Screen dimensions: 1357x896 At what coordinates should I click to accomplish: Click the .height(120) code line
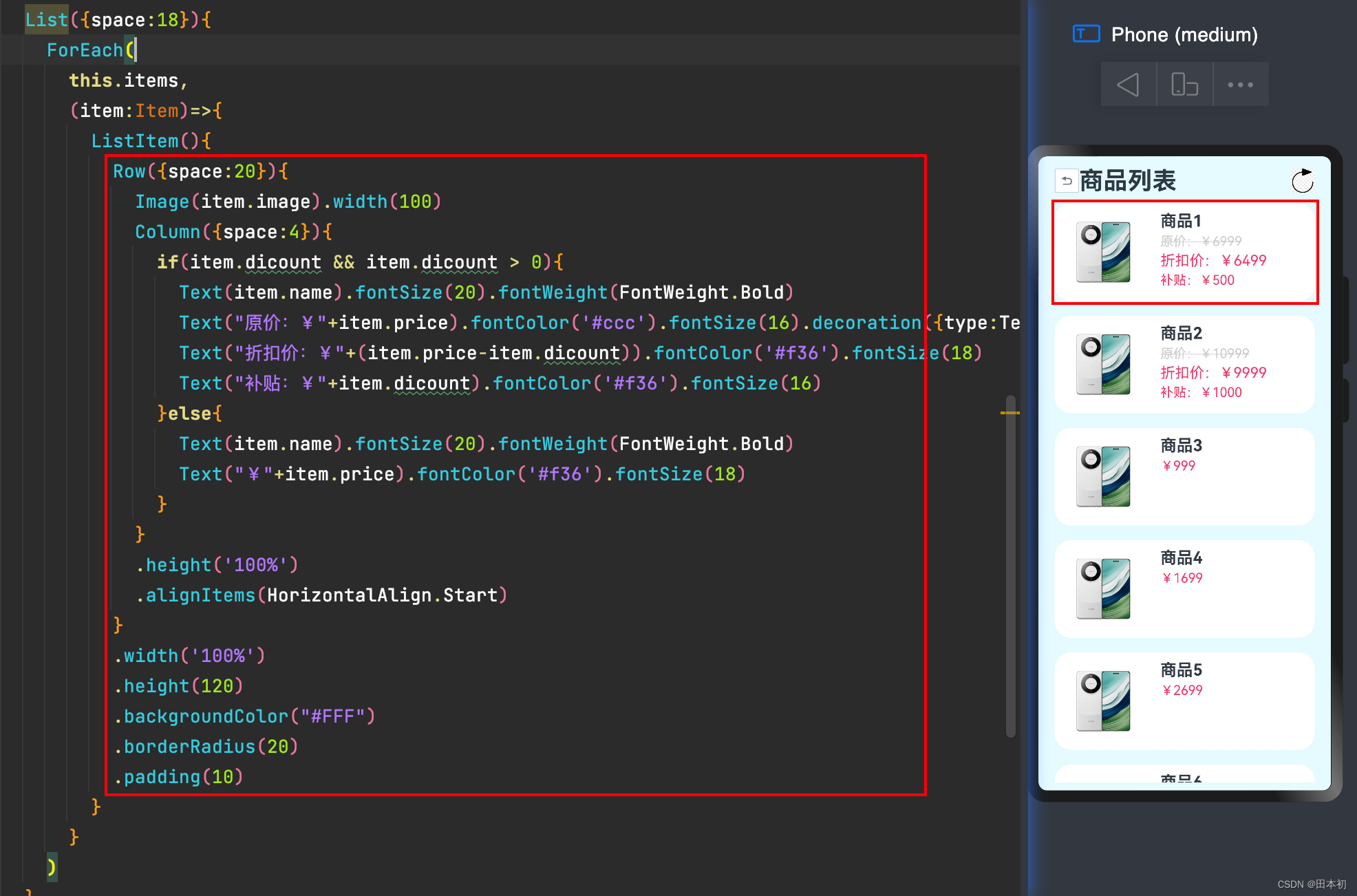tap(178, 686)
